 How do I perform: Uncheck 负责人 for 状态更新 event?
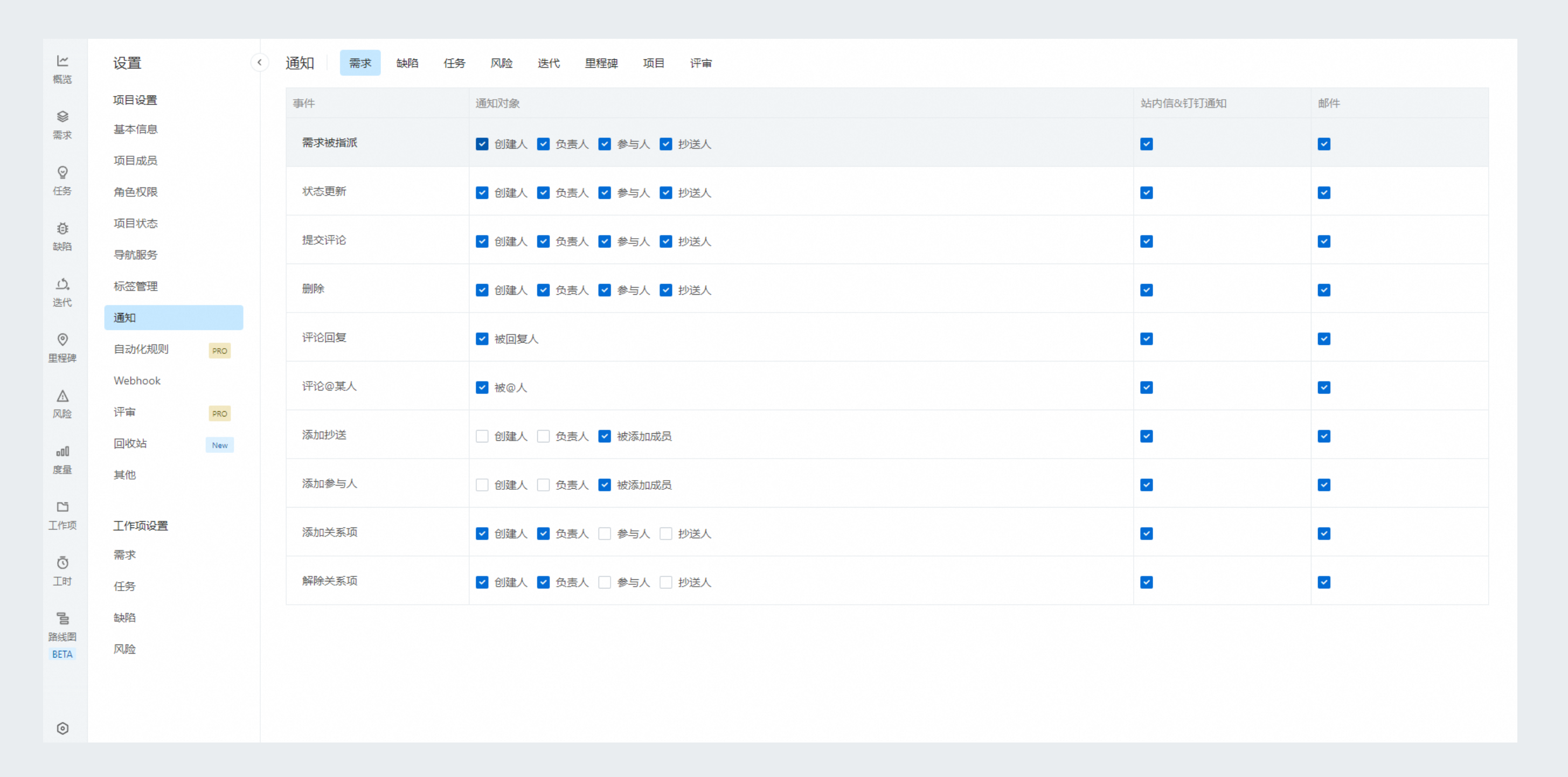tap(544, 193)
